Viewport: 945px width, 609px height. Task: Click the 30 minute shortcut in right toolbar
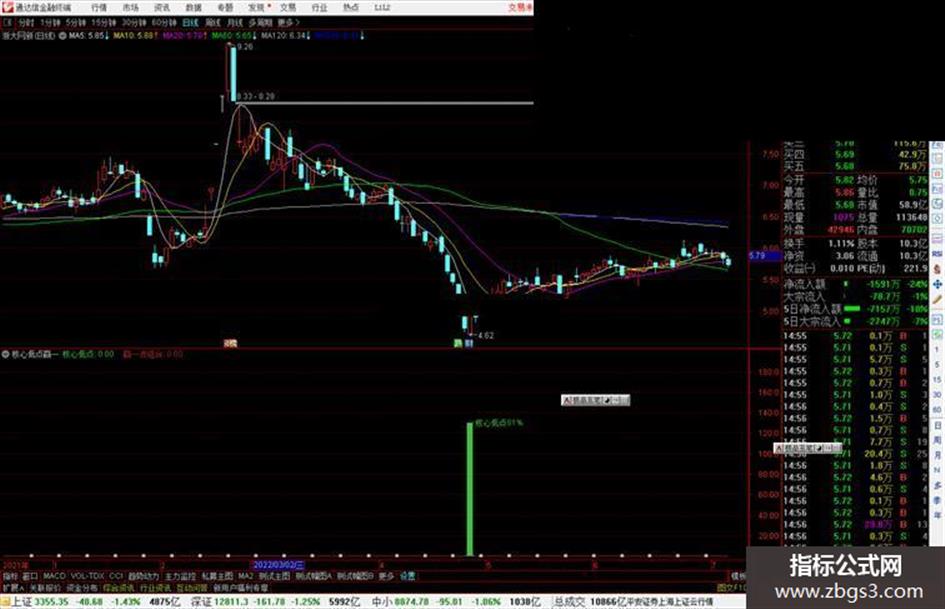click(937, 395)
